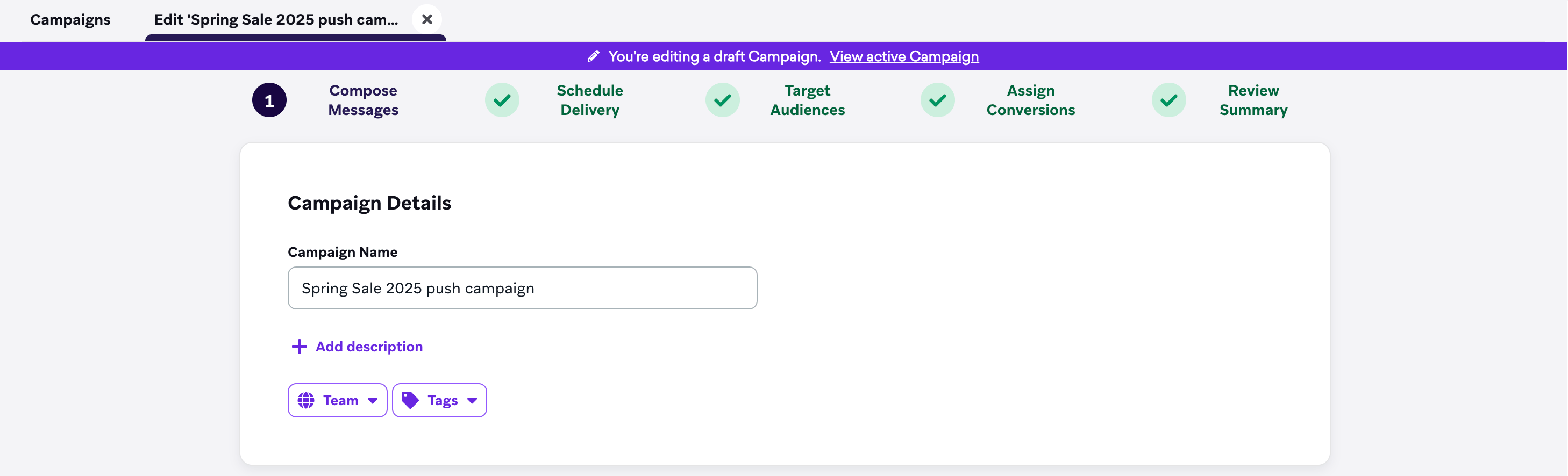Select the Edit 'Spring Sale 2025 push cam...' tab

tap(276, 19)
